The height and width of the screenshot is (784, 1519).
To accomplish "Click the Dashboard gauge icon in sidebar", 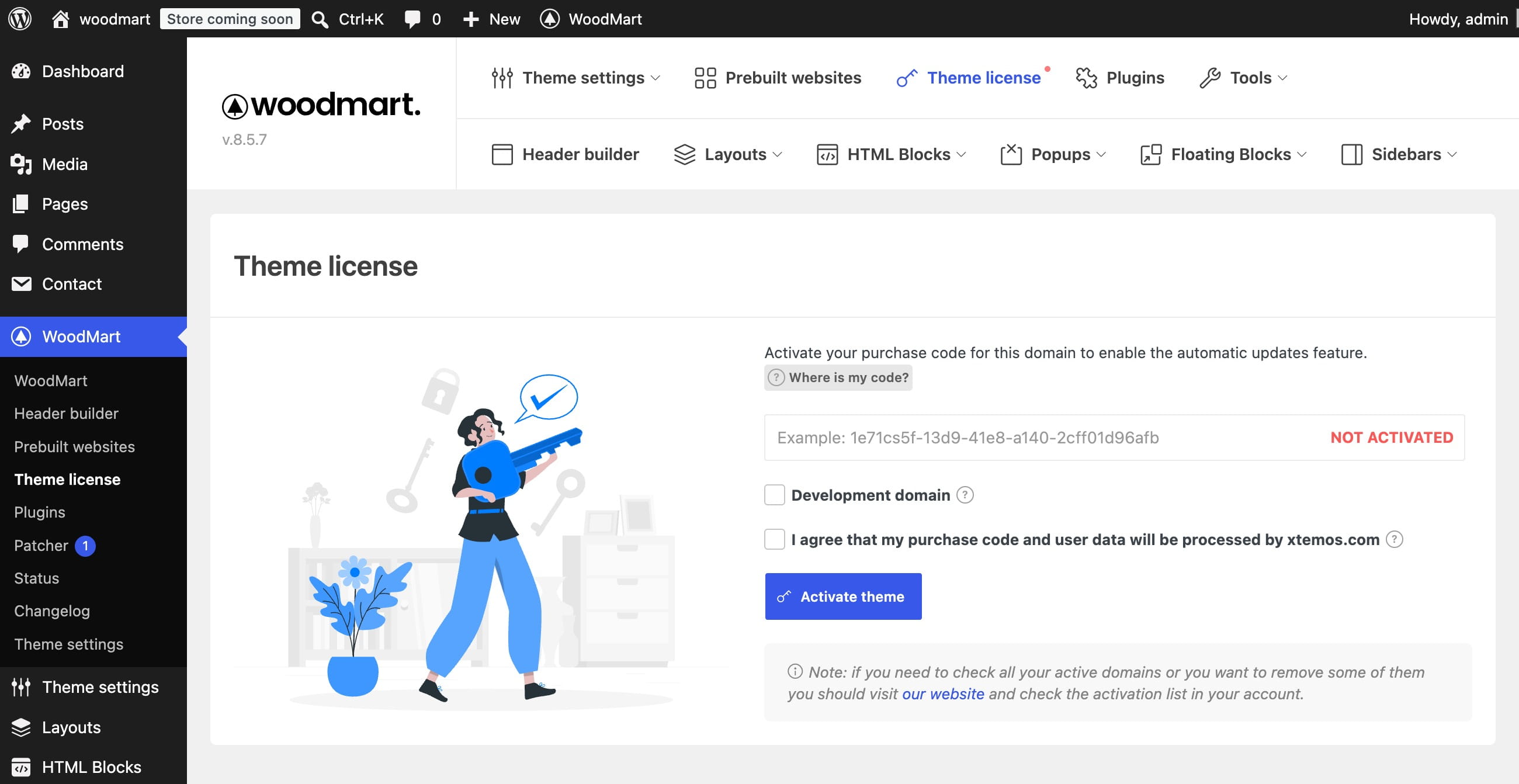I will (21, 71).
